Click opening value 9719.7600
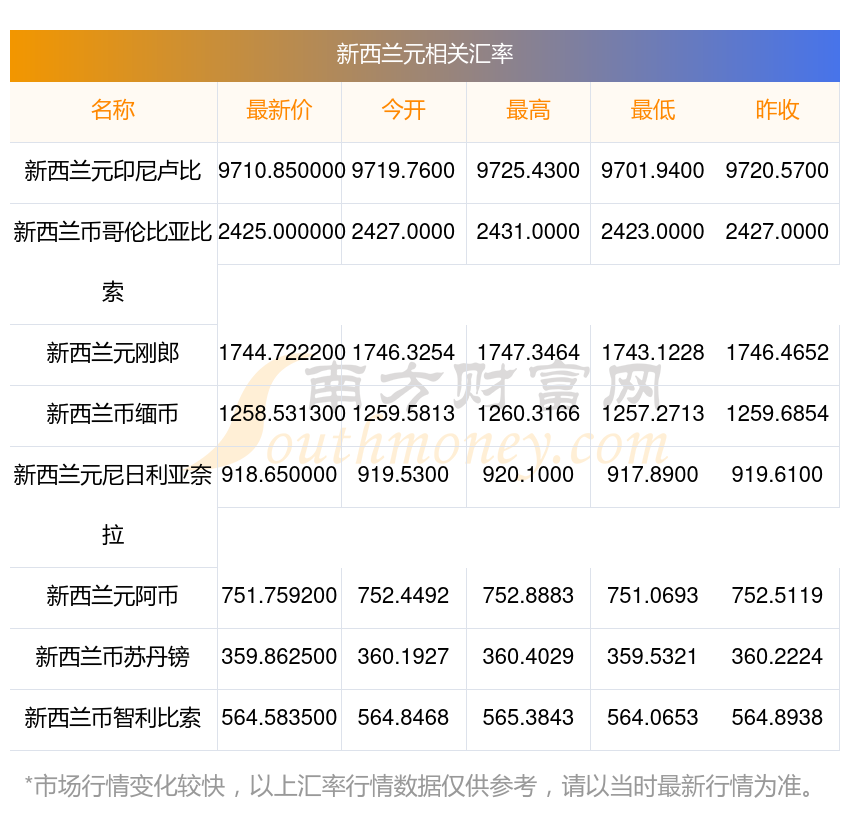The image size is (850, 817). (403, 171)
